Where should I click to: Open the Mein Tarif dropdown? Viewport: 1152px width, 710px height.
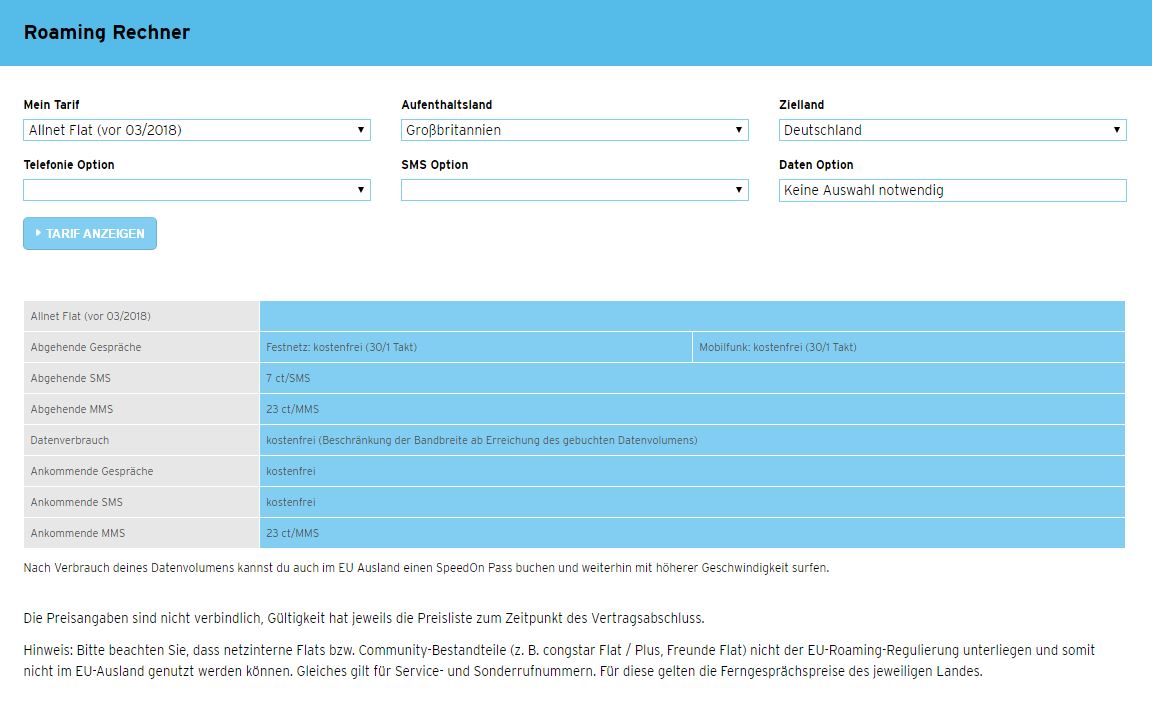pyautogui.click(x=196, y=130)
